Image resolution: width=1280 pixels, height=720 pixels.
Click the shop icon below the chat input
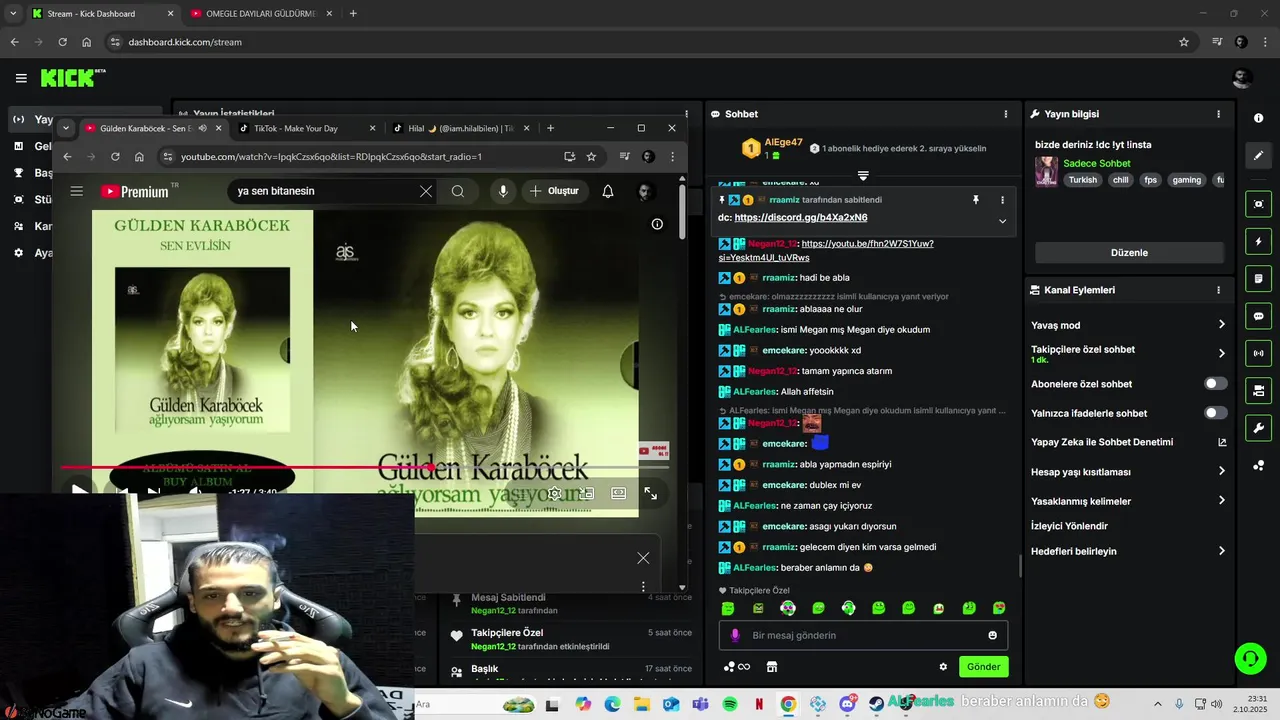[x=771, y=667]
